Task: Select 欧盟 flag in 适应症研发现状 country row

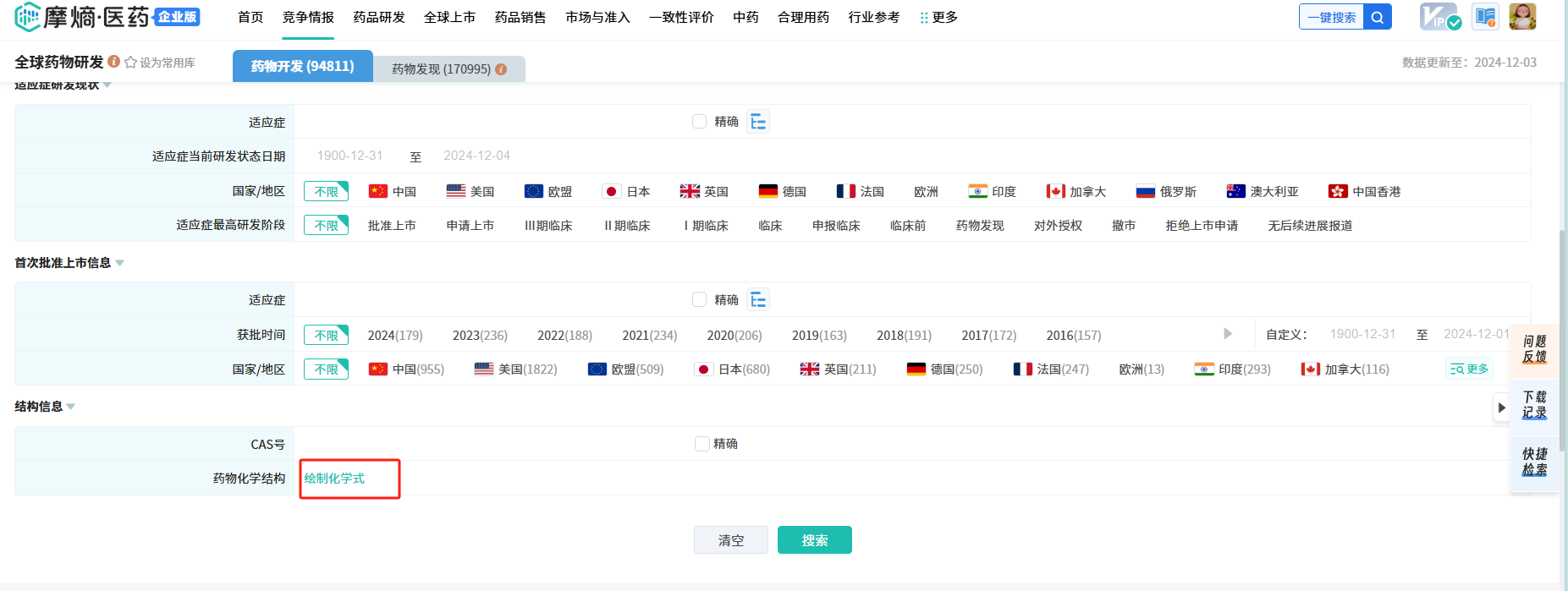Action: pyautogui.click(x=534, y=192)
